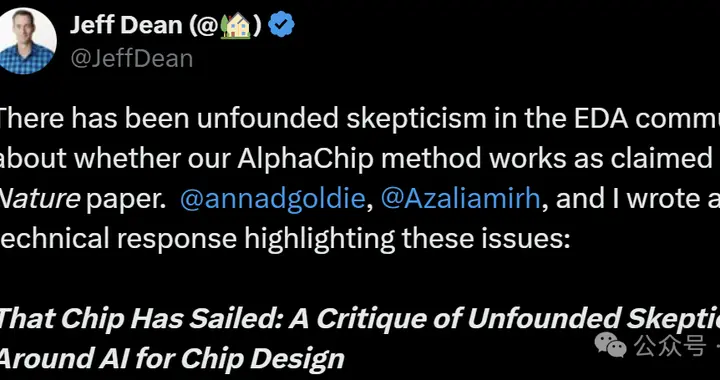Open the @Azaliamirh mention link
The image size is (720, 380).
pos(461,198)
